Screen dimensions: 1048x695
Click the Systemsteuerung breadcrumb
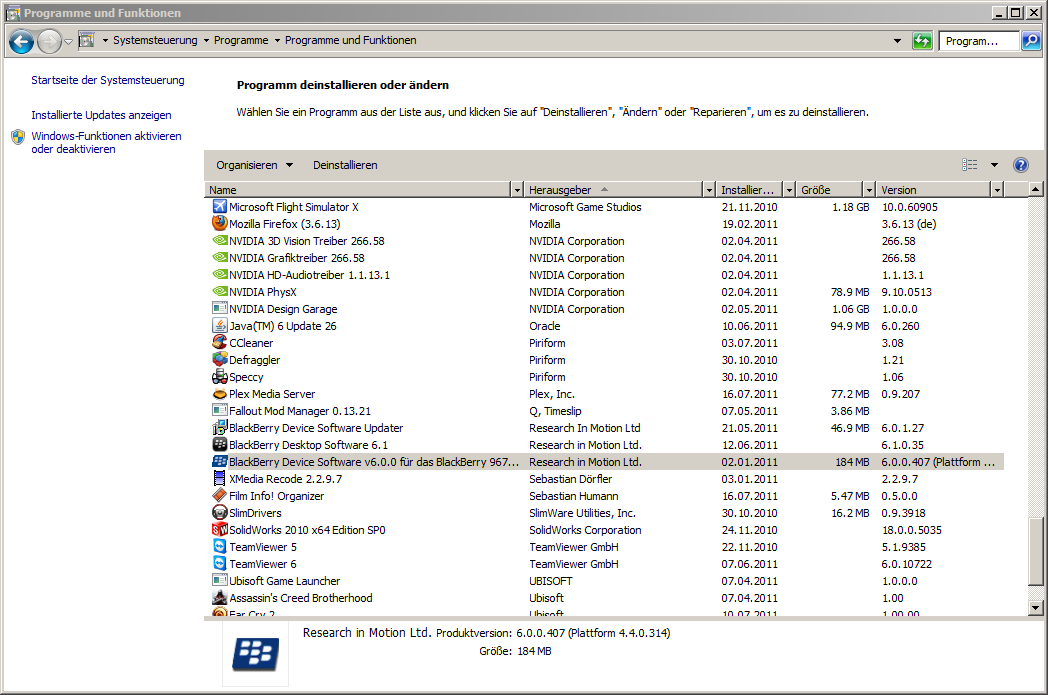coord(155,40)
